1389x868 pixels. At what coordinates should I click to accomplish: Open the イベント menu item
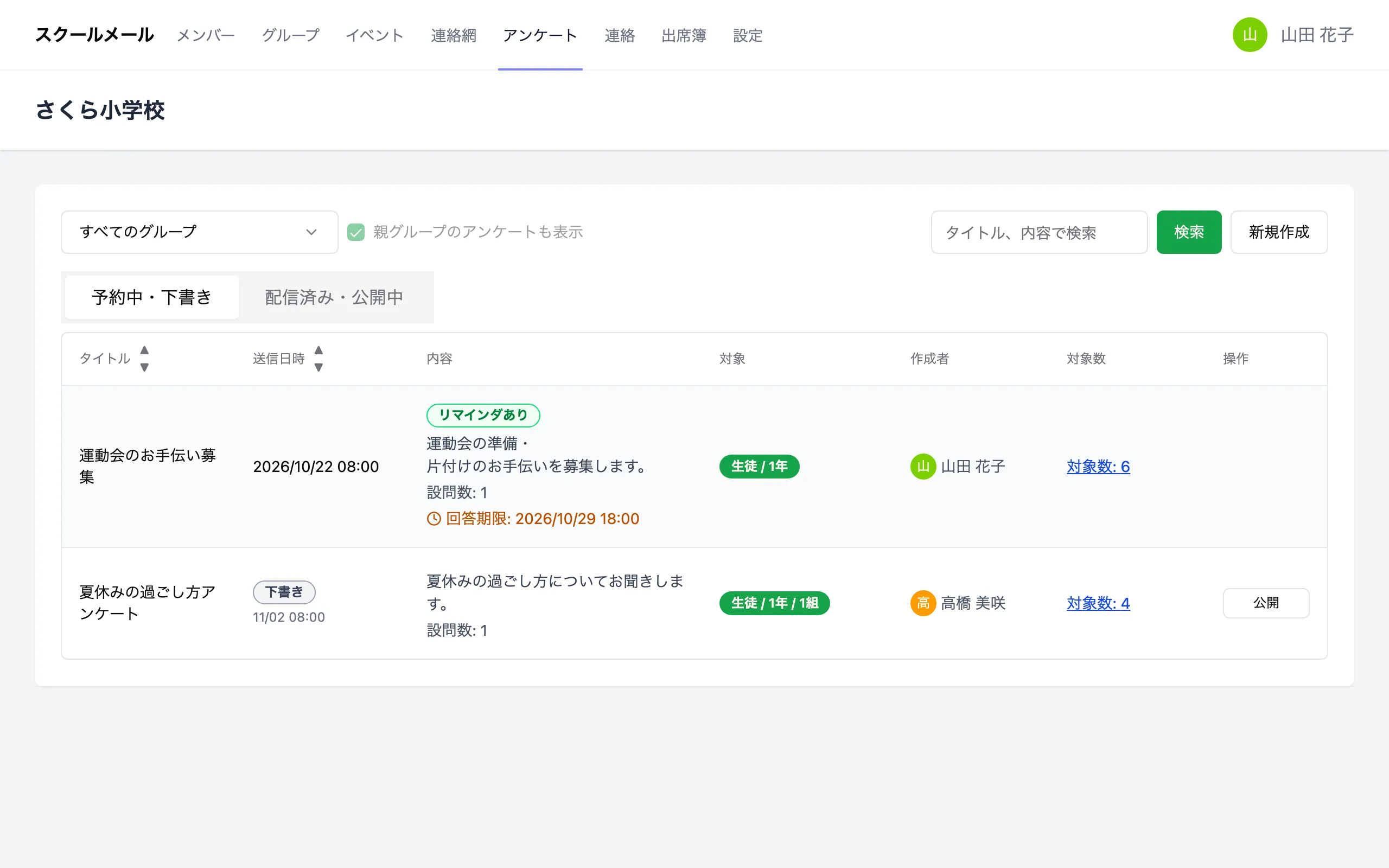[375, 36]
